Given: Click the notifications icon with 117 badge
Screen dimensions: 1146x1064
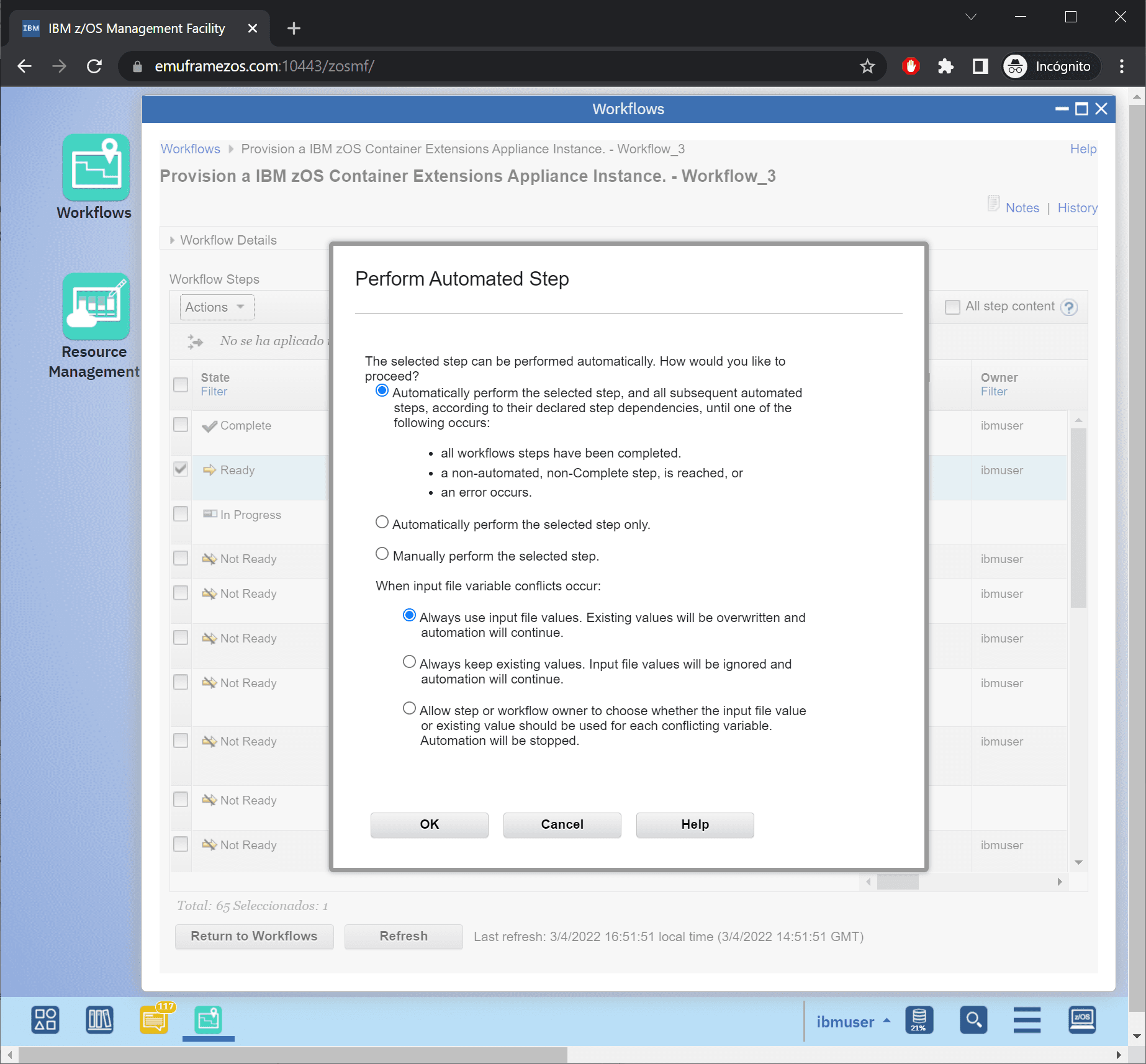Looking at the screenshot, I should point(154,1020).
